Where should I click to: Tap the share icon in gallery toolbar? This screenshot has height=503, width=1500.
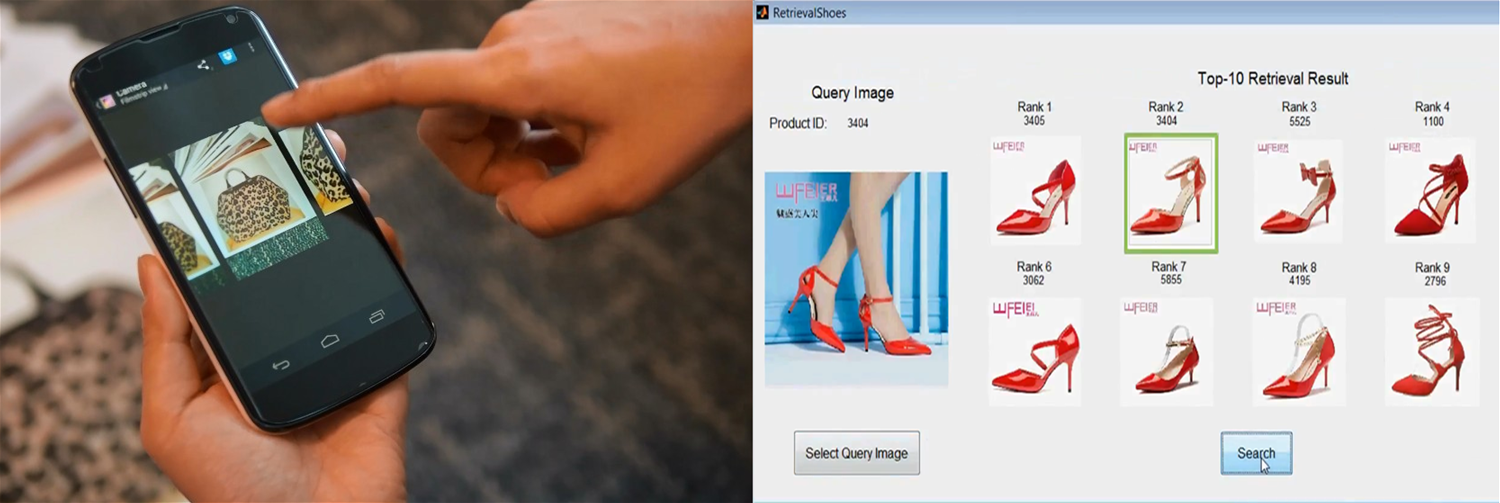[x=203, y=65]
